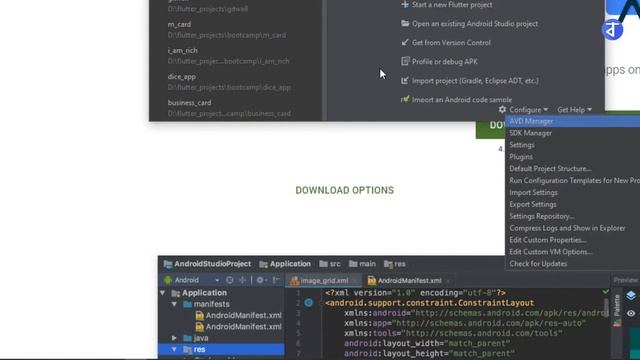
Task: Click Import an Android code sample
Action: coord(462,100)
